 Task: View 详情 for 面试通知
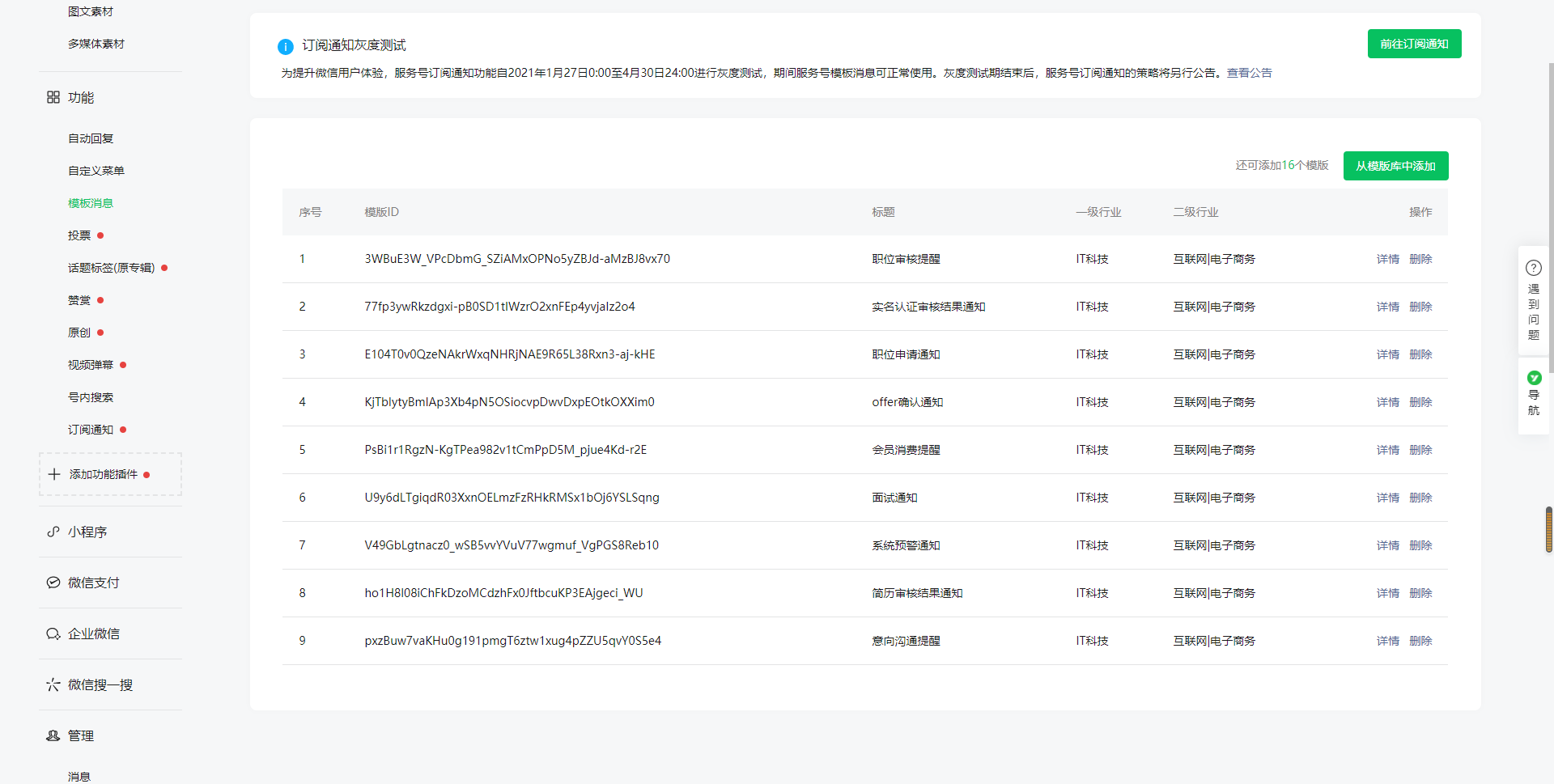pyautogui.click(x=1388, y=498)
